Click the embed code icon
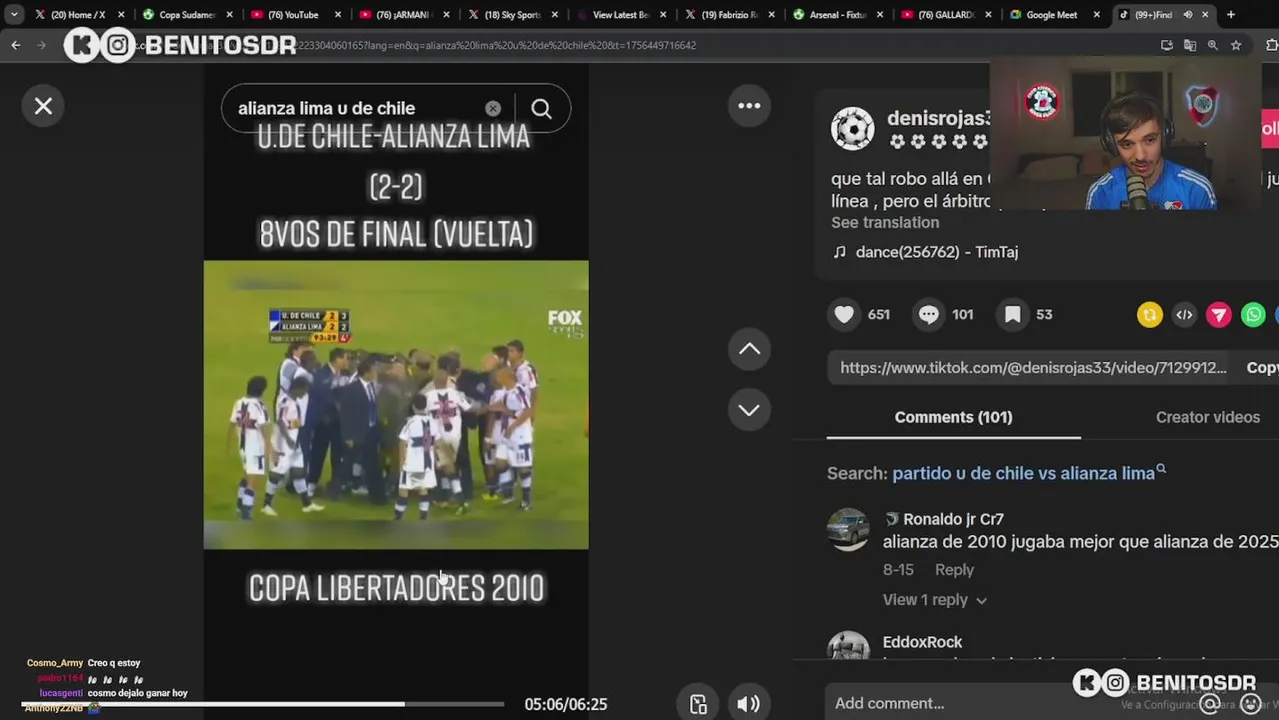 (1184, 315)
